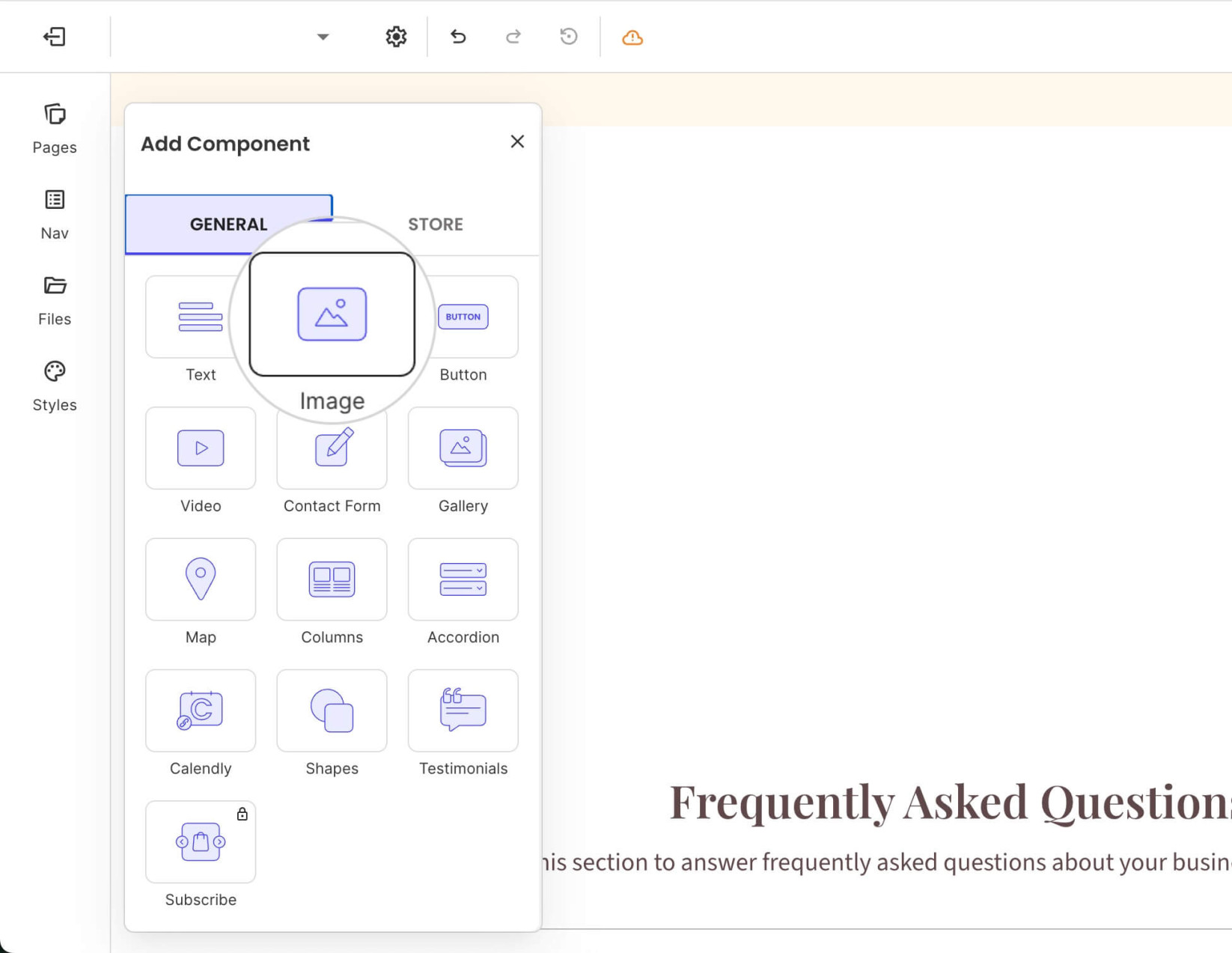Viewport: 1232px width, 953px height.
Task: Click the FAQ section description text
Action: pos(886,862)
